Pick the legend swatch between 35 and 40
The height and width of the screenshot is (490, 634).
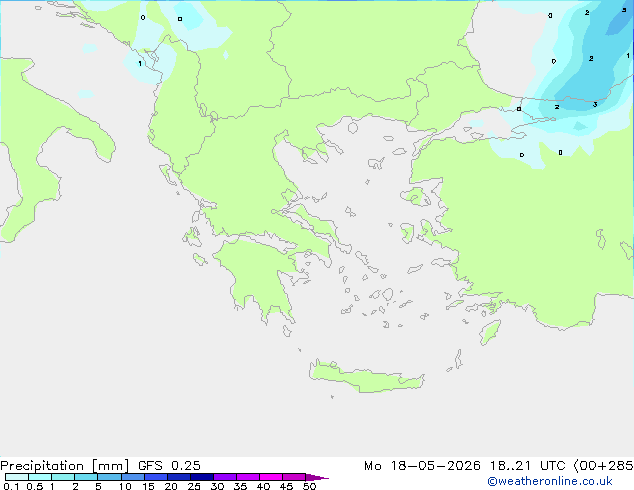click(x=247, y=477)
